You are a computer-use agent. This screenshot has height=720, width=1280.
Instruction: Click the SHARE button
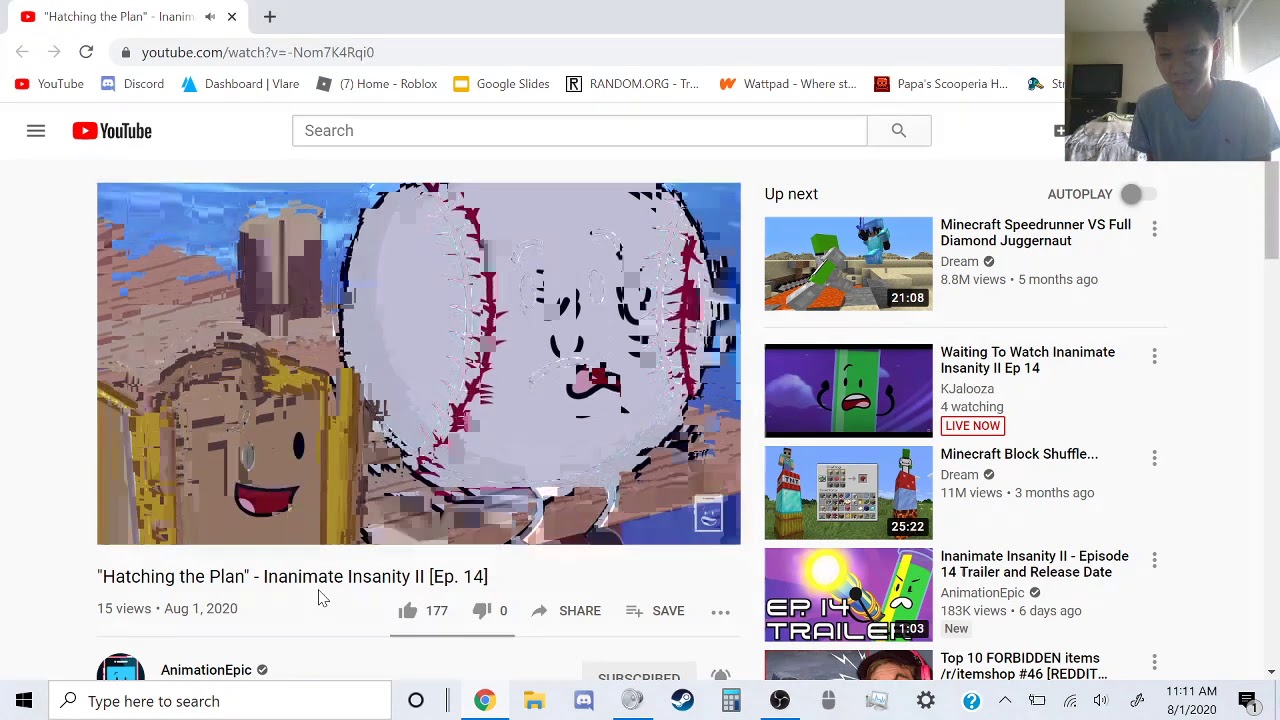[566, 611]
